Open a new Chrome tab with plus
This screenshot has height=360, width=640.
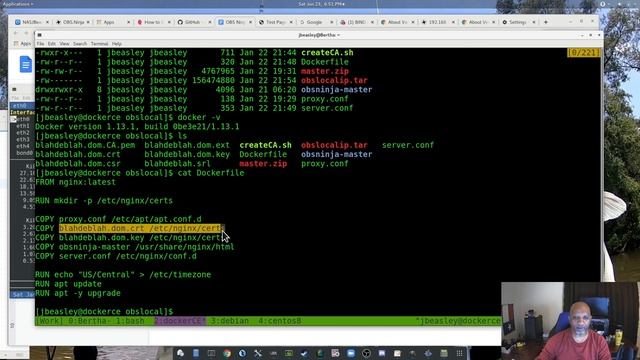tap(546, 22)
